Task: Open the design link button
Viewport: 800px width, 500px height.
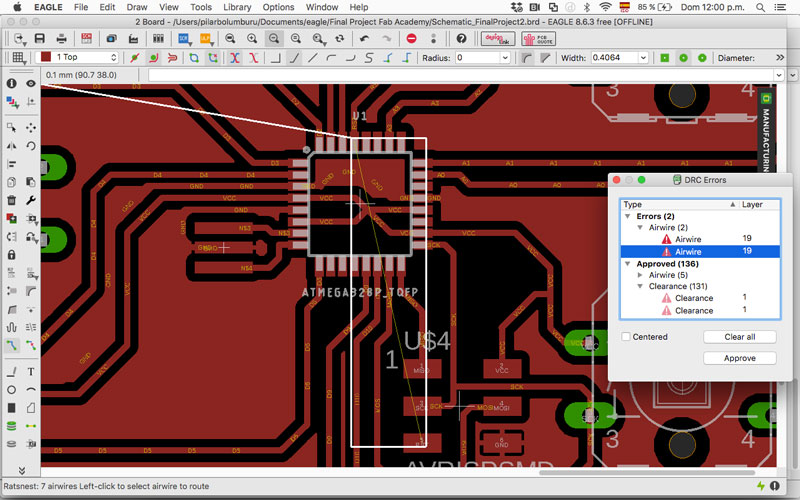Action: pos(497,39)
